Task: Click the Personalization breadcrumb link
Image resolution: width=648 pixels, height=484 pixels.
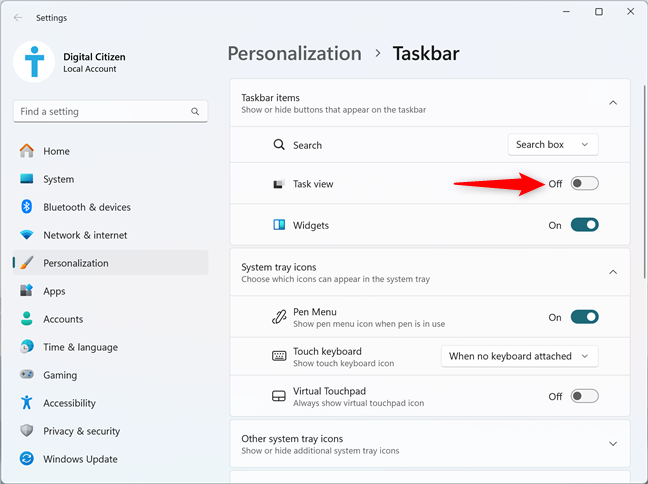Action: pos(295,54)
